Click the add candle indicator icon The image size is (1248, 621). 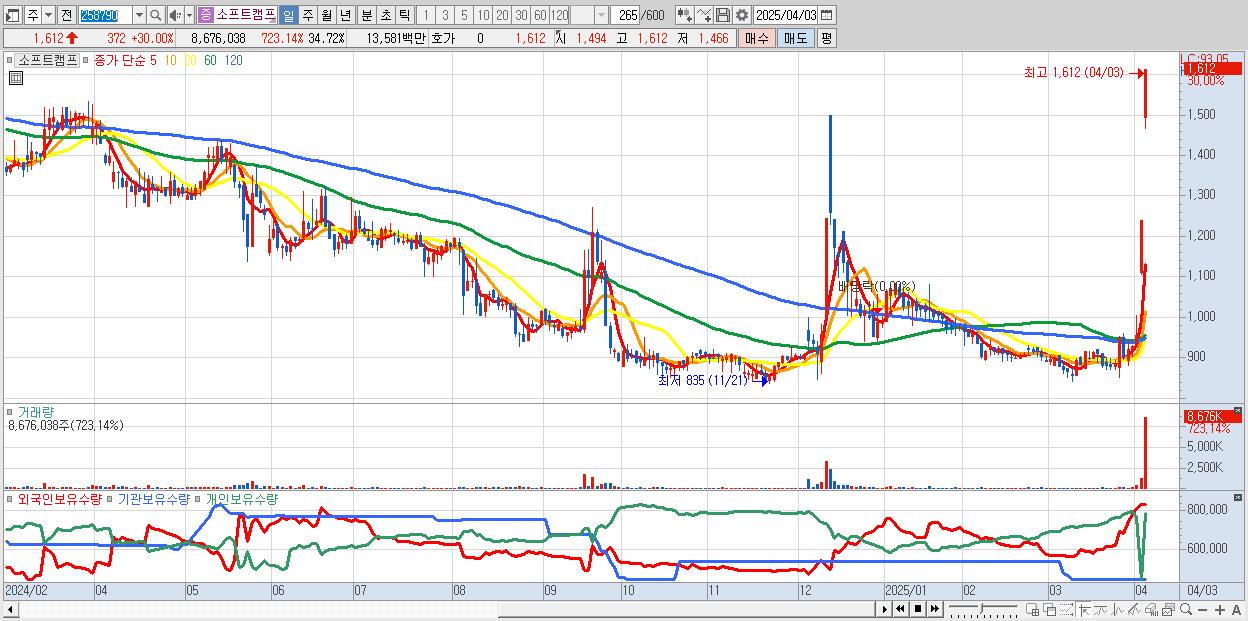(685, 15)
